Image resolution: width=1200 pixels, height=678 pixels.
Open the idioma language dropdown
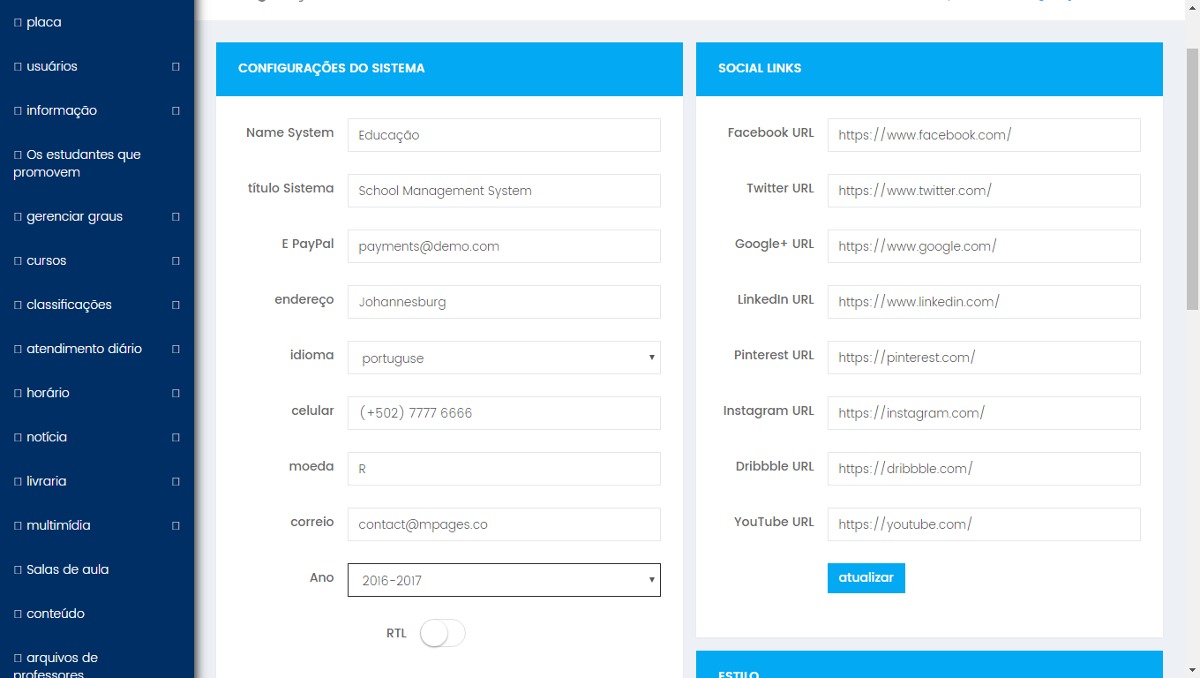pyautogui.click(x=504, y=358)
